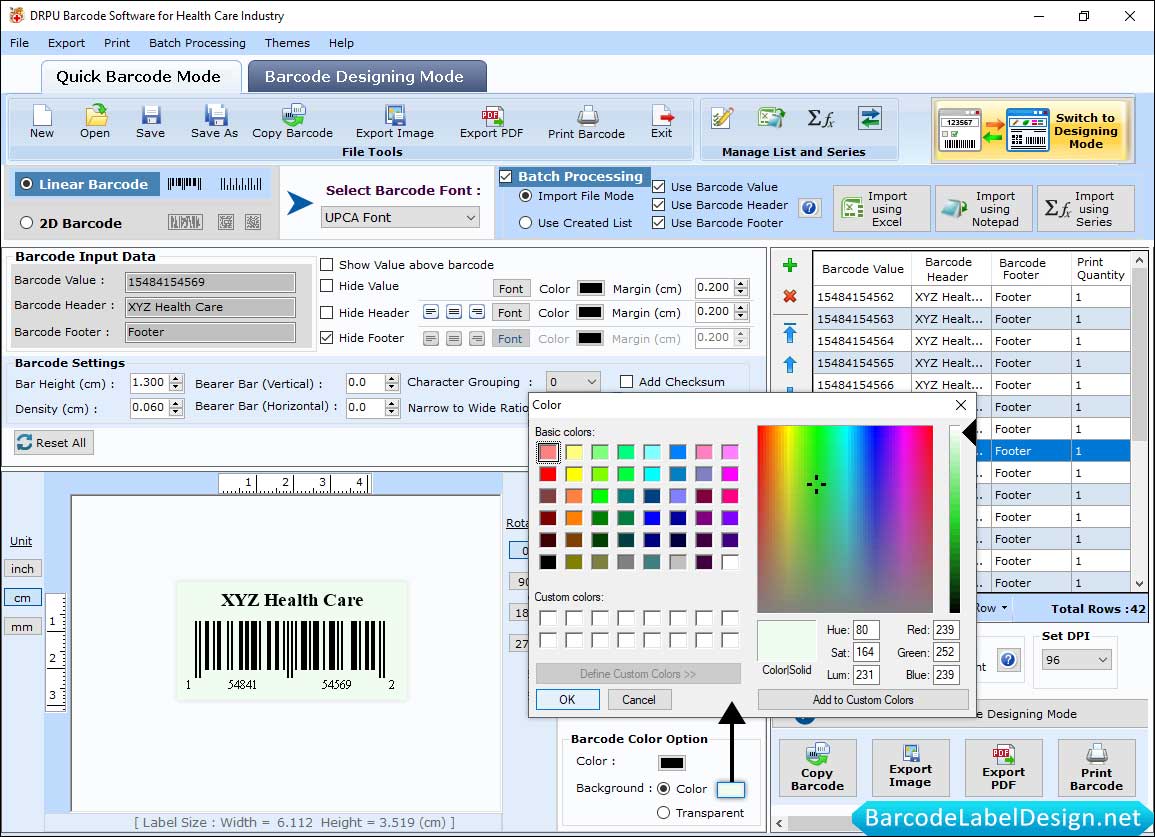Open the UPCA Font dropdown

[401, 217]
